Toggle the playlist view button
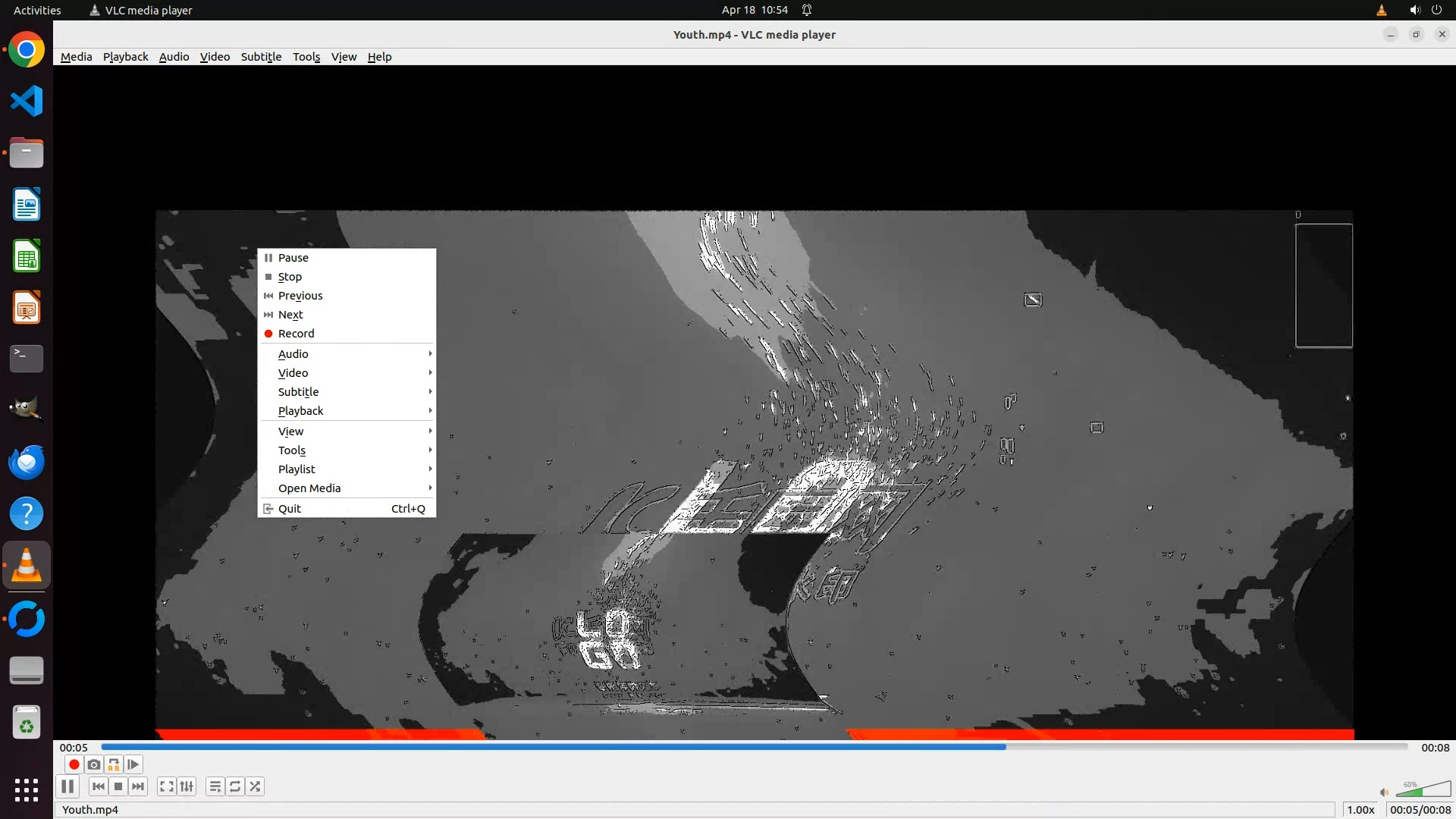 [x=215, y=786]
